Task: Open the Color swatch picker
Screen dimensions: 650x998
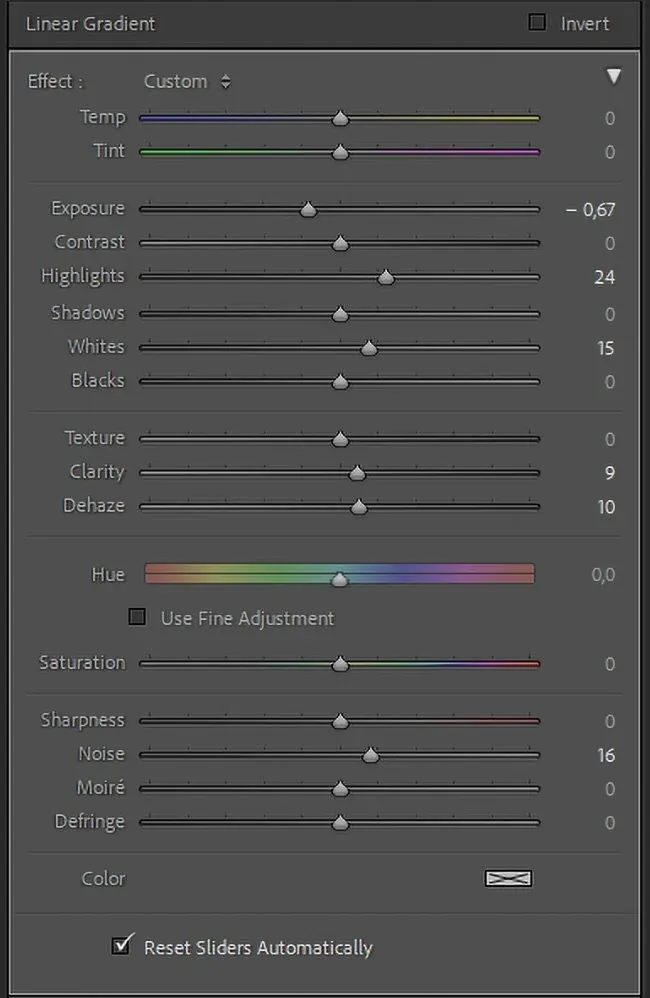Action: 508,878
